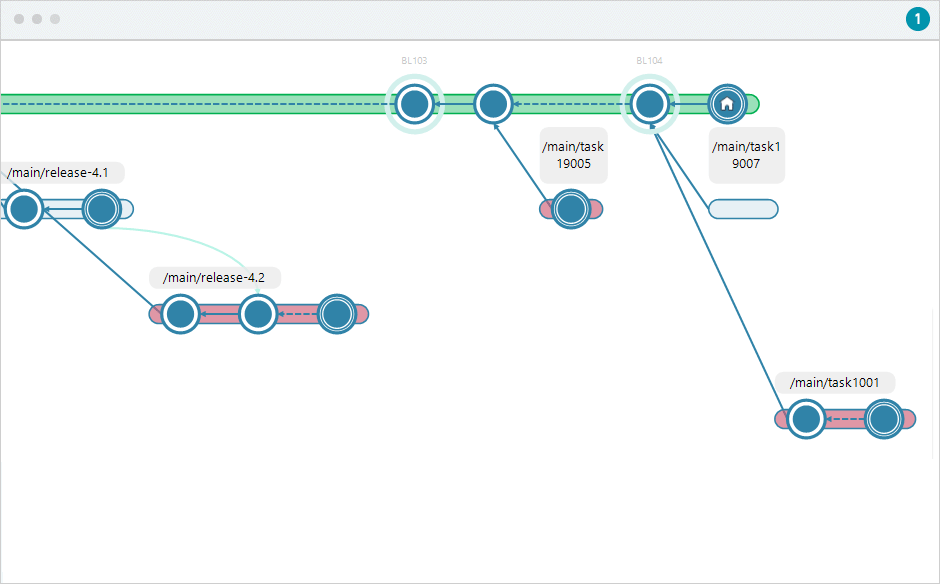This screenshot has width=940, height=584.
Task: Click the /main/task19007 branch label
Action: [746, 154]
